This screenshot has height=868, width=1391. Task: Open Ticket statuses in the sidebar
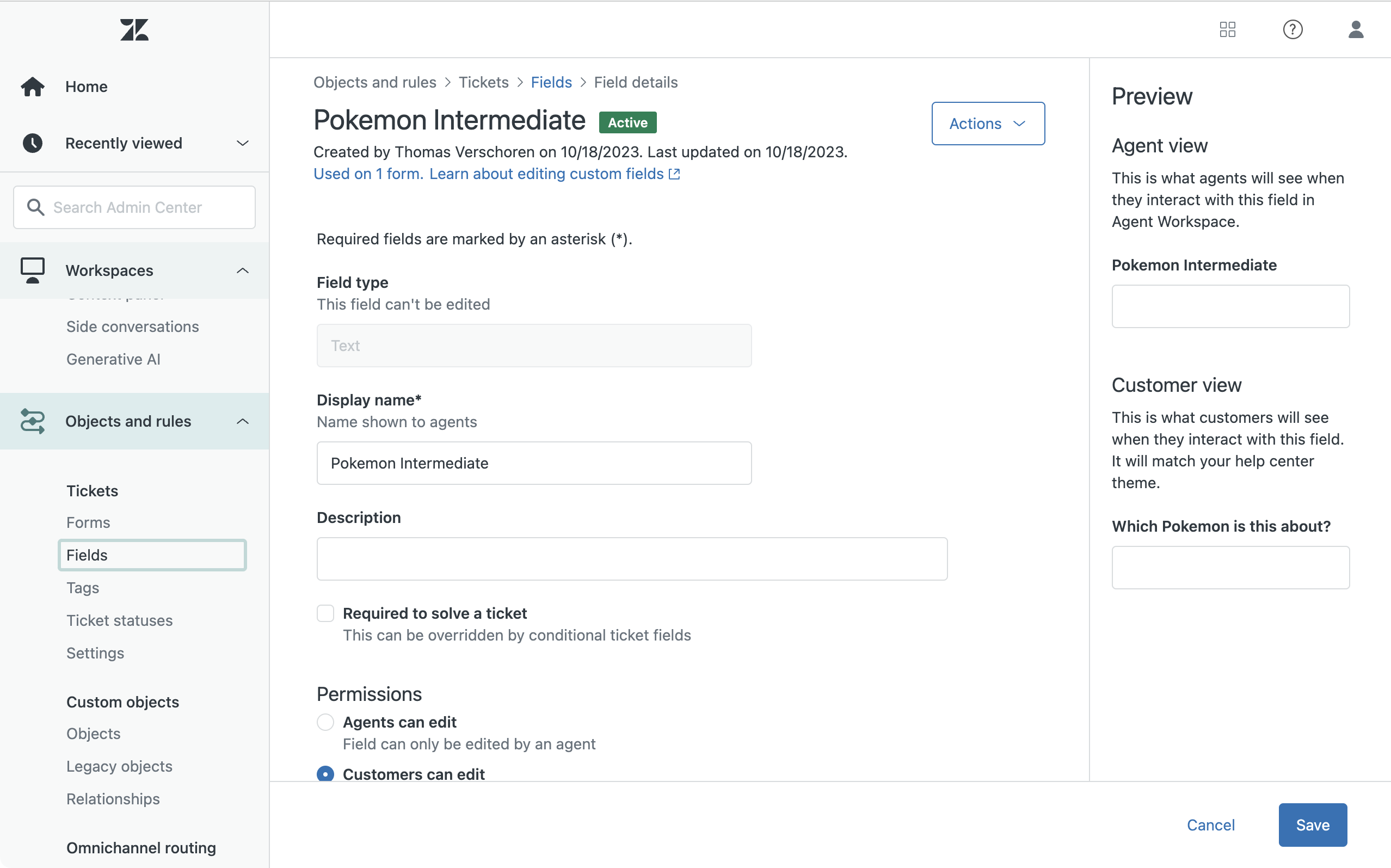pos(119,620)
